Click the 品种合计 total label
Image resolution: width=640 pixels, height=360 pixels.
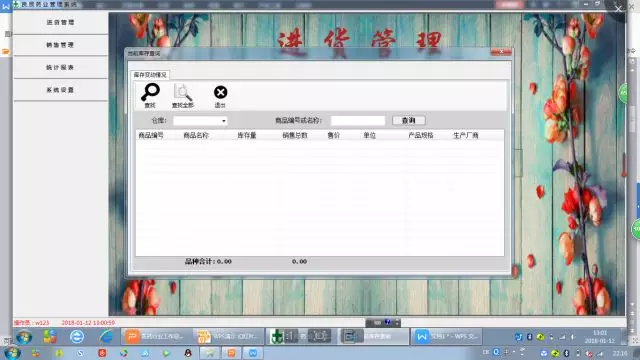208,261
